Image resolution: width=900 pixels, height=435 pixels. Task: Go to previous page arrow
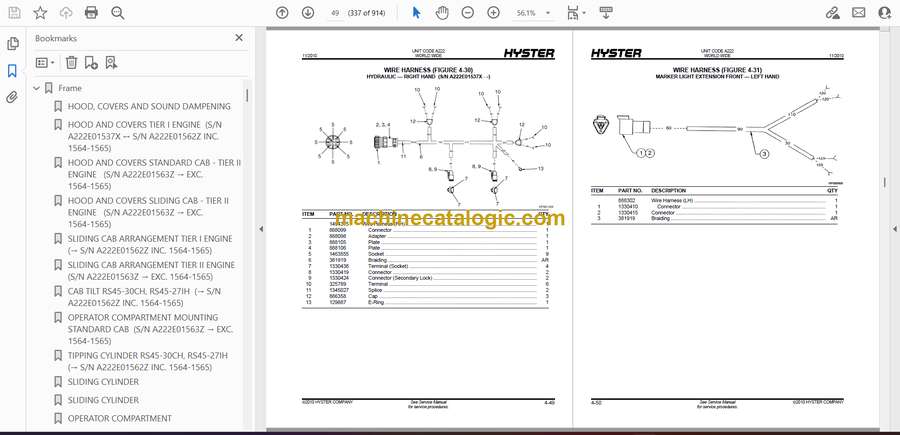click(x=282, y=13)
